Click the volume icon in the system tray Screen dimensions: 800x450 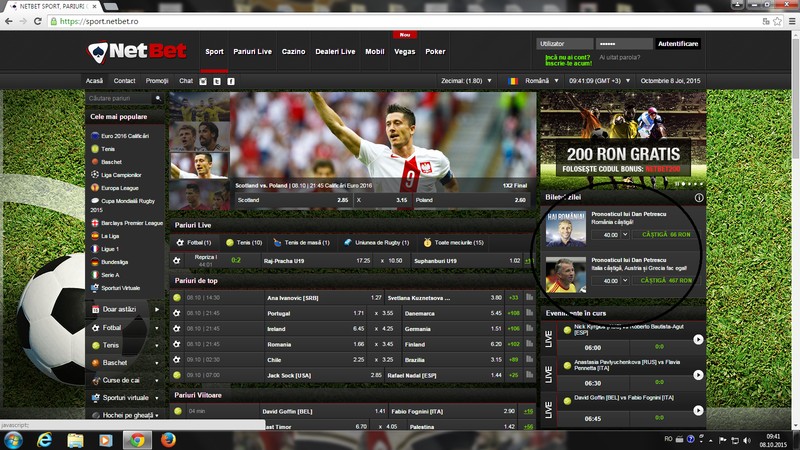coord(747,440)
